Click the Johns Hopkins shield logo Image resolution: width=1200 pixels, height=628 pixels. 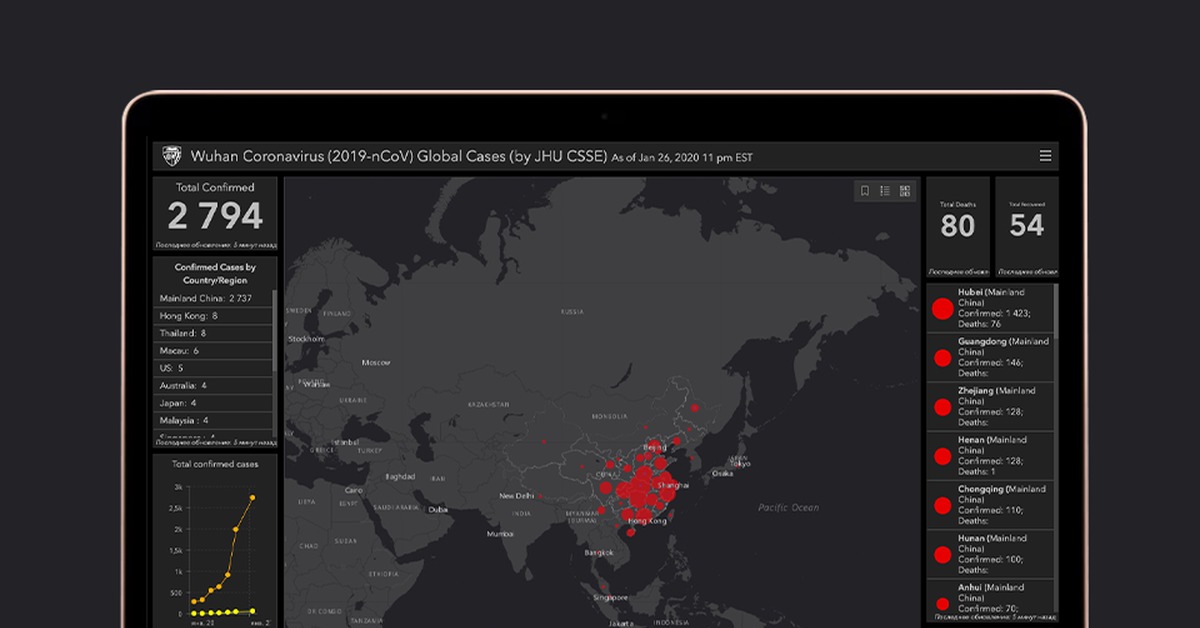point(172,156)
